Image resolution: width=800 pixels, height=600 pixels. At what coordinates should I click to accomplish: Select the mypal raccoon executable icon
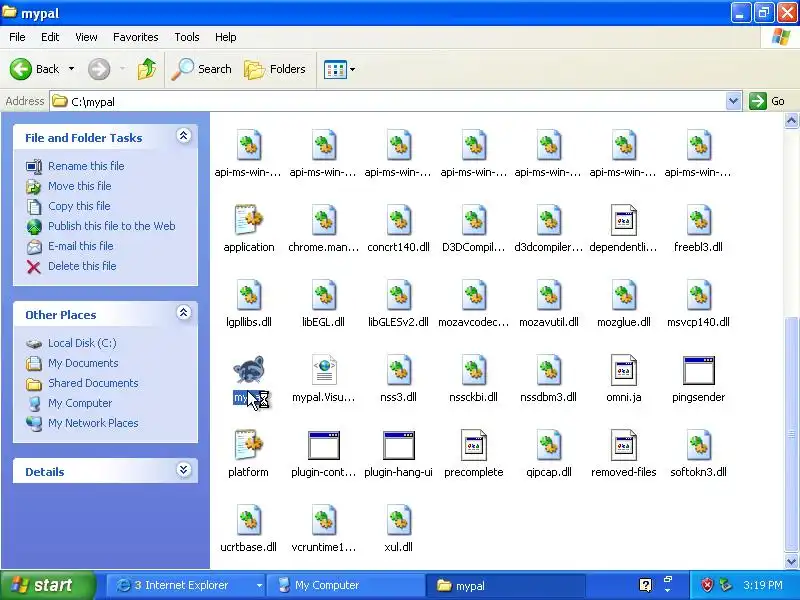click(248, 370)
